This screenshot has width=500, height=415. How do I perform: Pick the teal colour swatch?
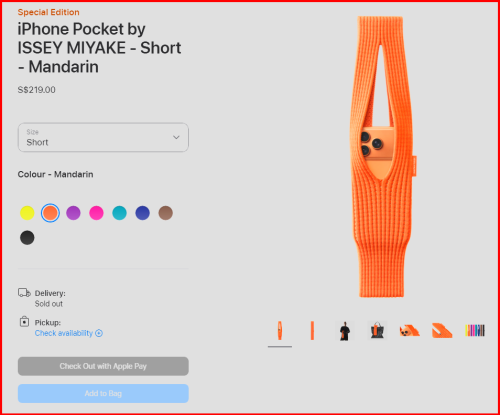pos(119,213)
